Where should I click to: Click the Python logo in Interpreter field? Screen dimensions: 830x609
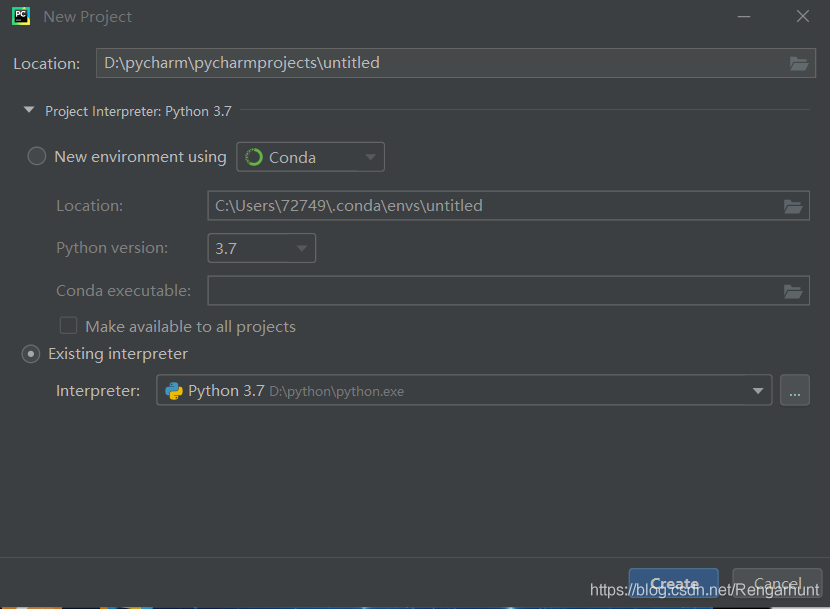[174, 391]
